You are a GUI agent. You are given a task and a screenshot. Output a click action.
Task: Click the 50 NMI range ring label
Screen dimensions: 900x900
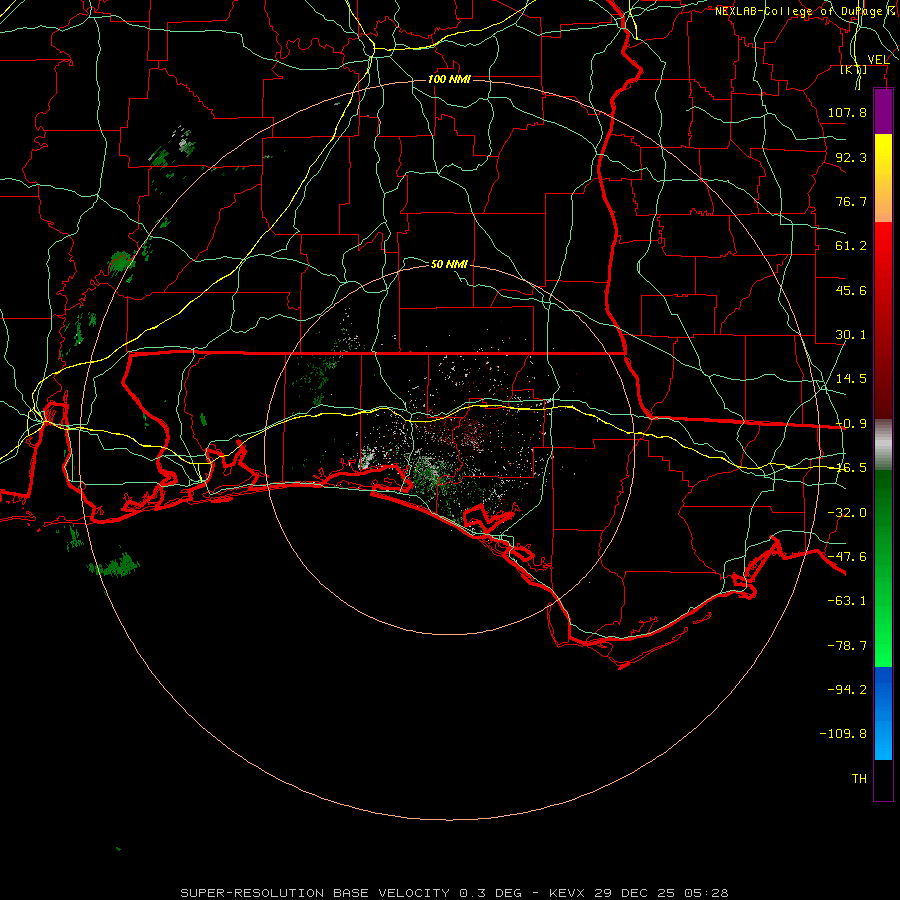coord(449,264)
